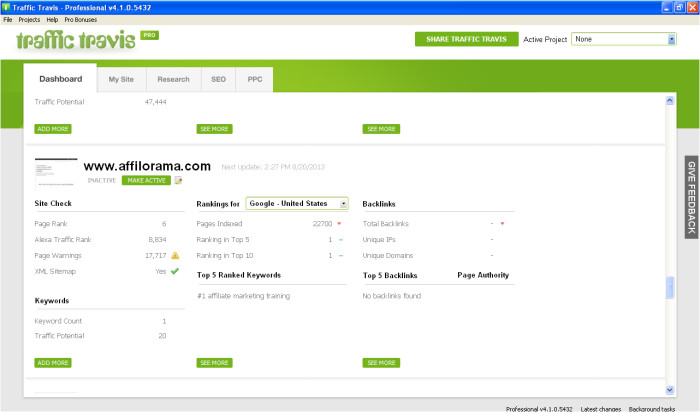Click the upper Add More button near Traffic Potential 47,444
The image size is (700, 412).
click(x=53, y=129)
